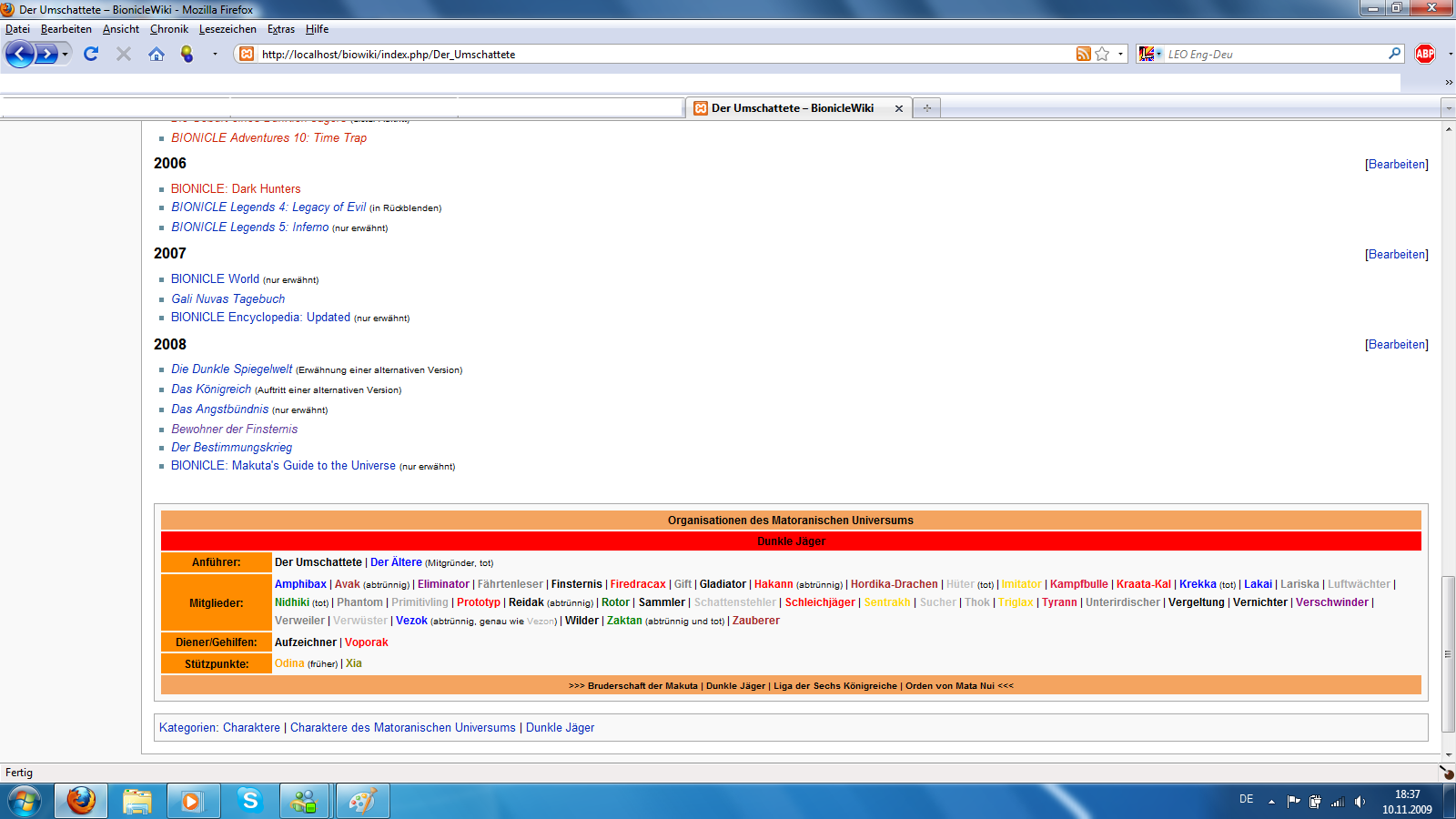Open the speaker volume icon in the tray
The height and width of the screenshot is (819, 1456).
click(x=1360, y=801)
